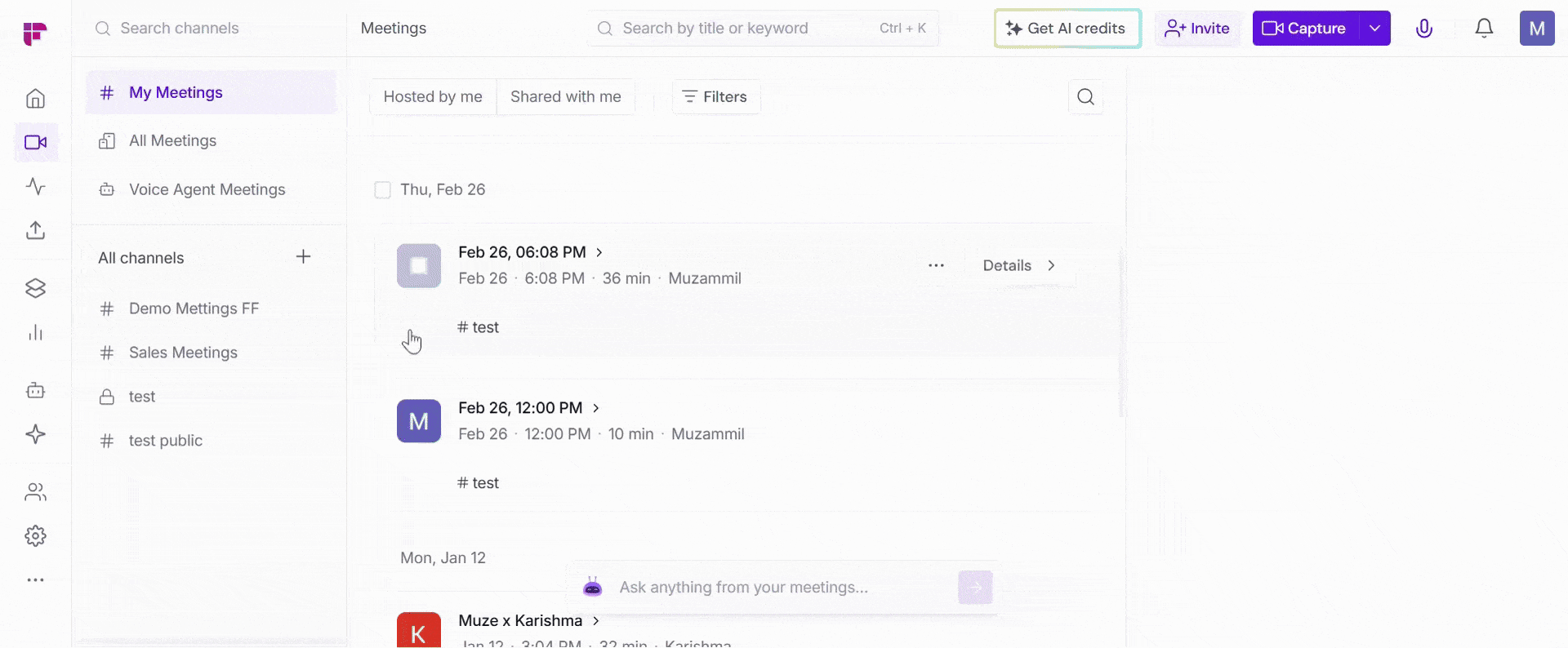Tick the Thu, Feb 26 checkbox
Screen dimensions: 1568x648
[382, 190]
